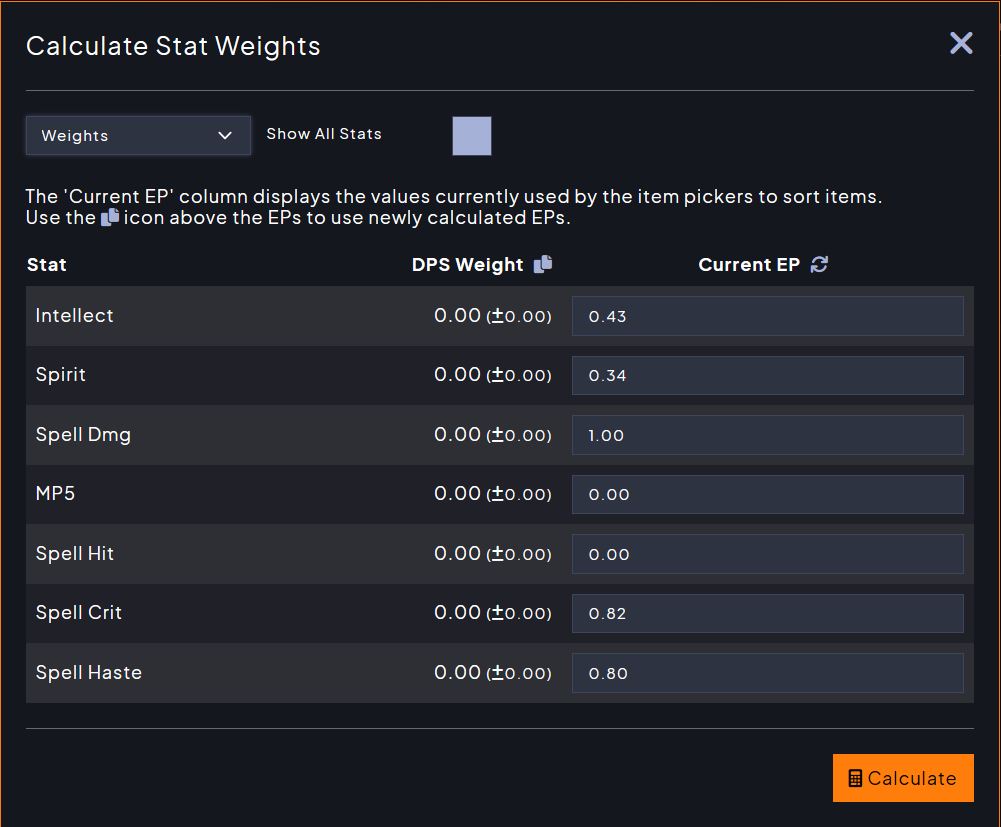Click the Spell Hit Current EP input
1001x827 pixels.
coord(767,554)
